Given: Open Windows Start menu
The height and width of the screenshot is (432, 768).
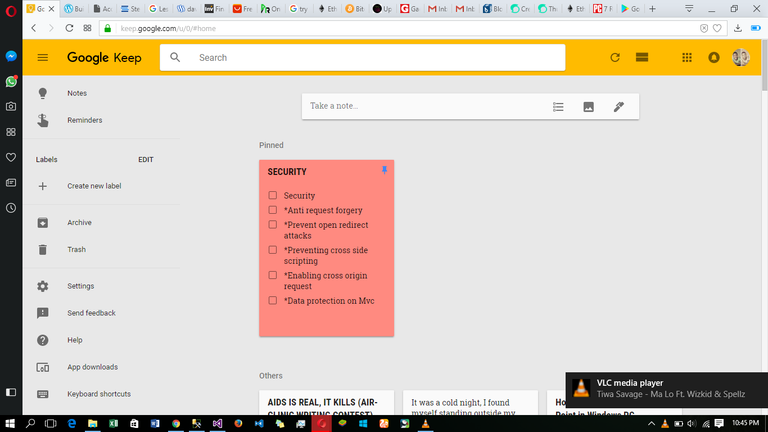Looking at the screenshot, I should (10, 424).
